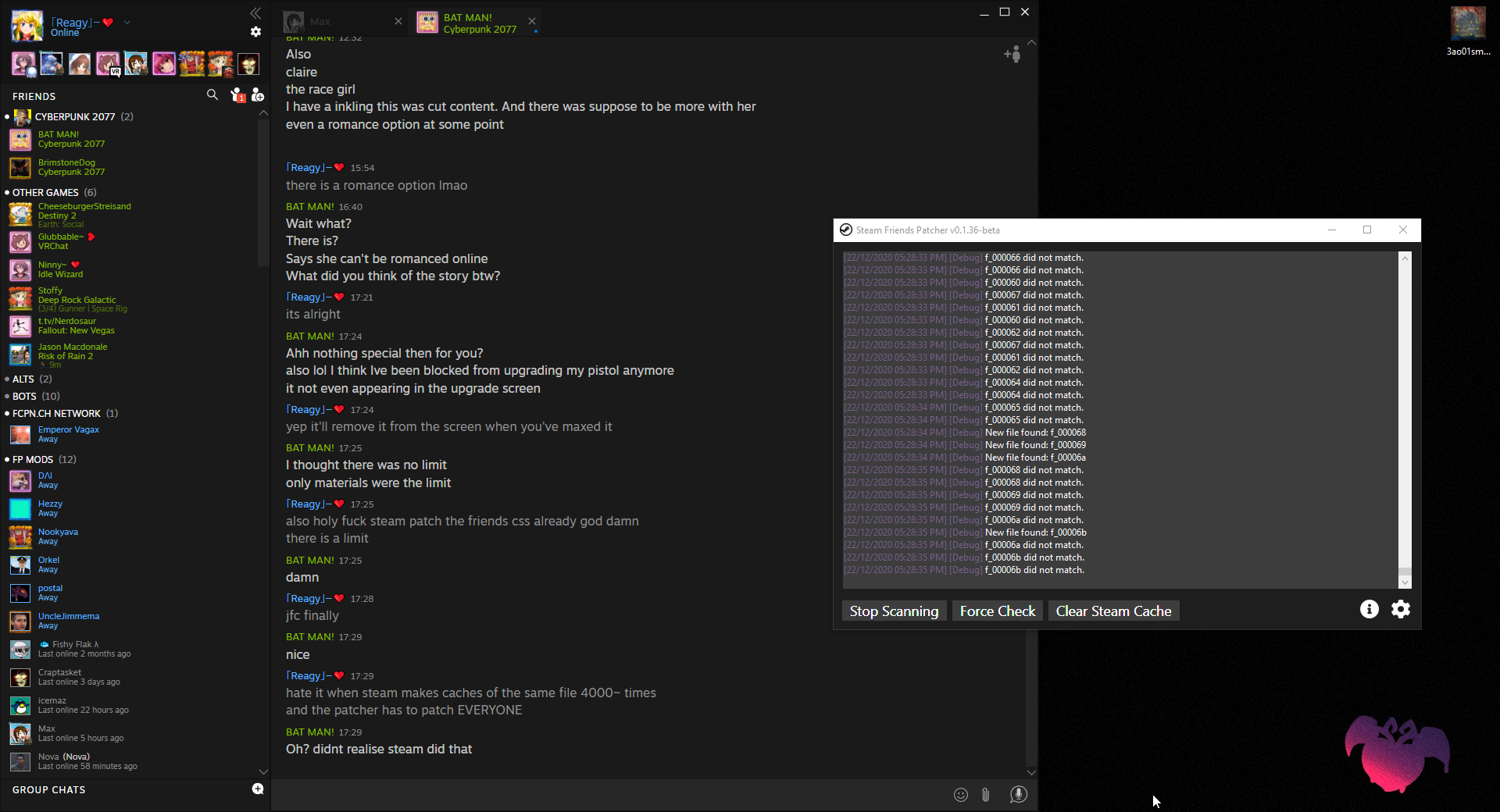Open 3ao01sm desktop shortcut
Viewport: 1500px width, 812px height.
coord(1468,31)
